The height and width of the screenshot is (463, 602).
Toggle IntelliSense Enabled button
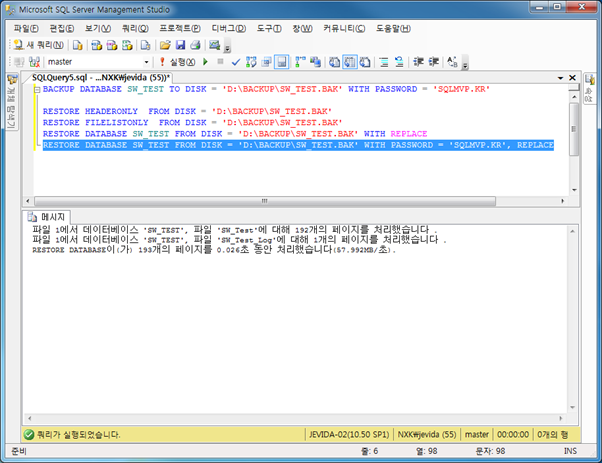[x=281, y=62]
